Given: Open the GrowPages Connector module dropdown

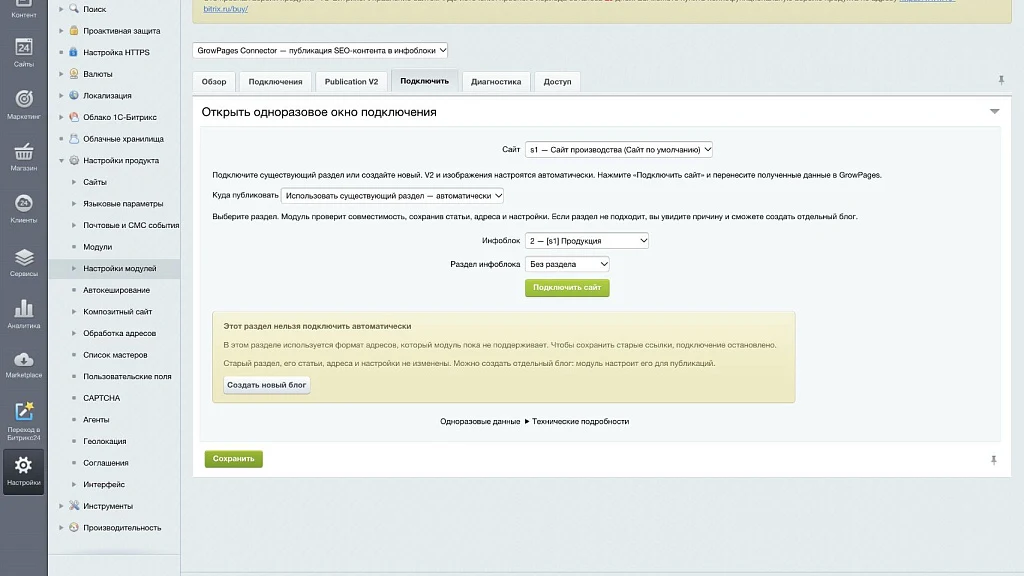Looking at the screenshot, I should pos(320,50).
